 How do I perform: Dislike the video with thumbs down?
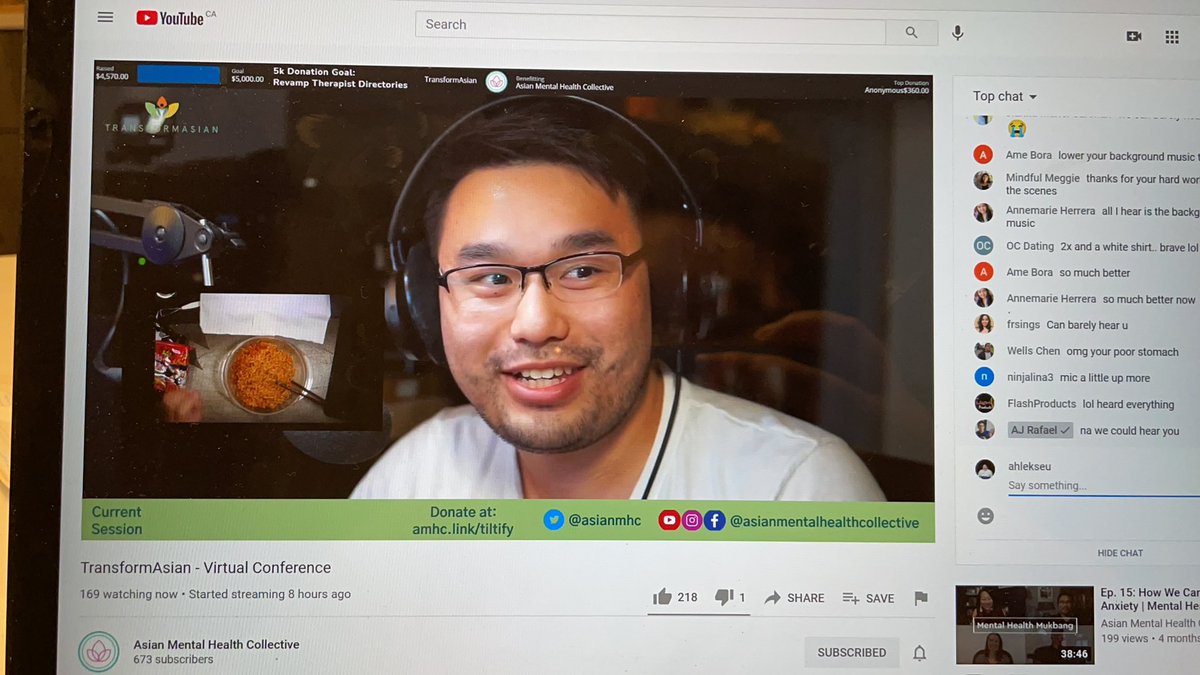pyautogui.click(x=724, y=597)
